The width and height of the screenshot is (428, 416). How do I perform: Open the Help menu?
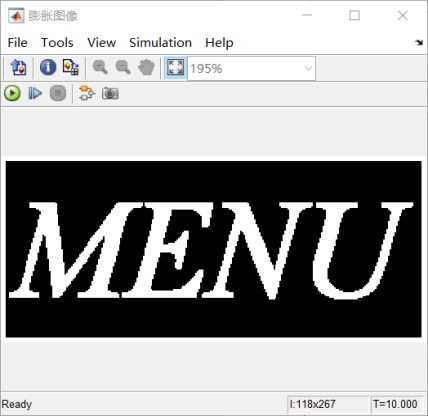click(219, 43)
